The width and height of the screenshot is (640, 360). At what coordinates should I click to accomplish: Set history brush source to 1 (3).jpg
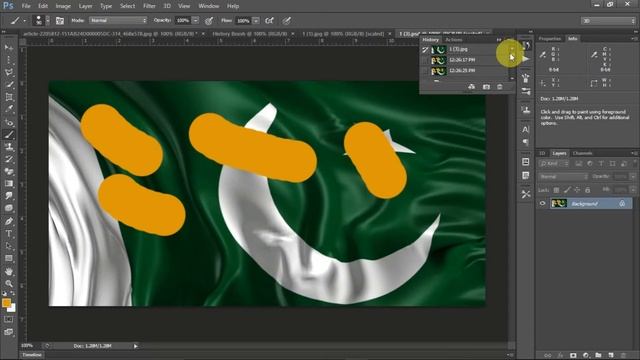[x=425, y=49]
